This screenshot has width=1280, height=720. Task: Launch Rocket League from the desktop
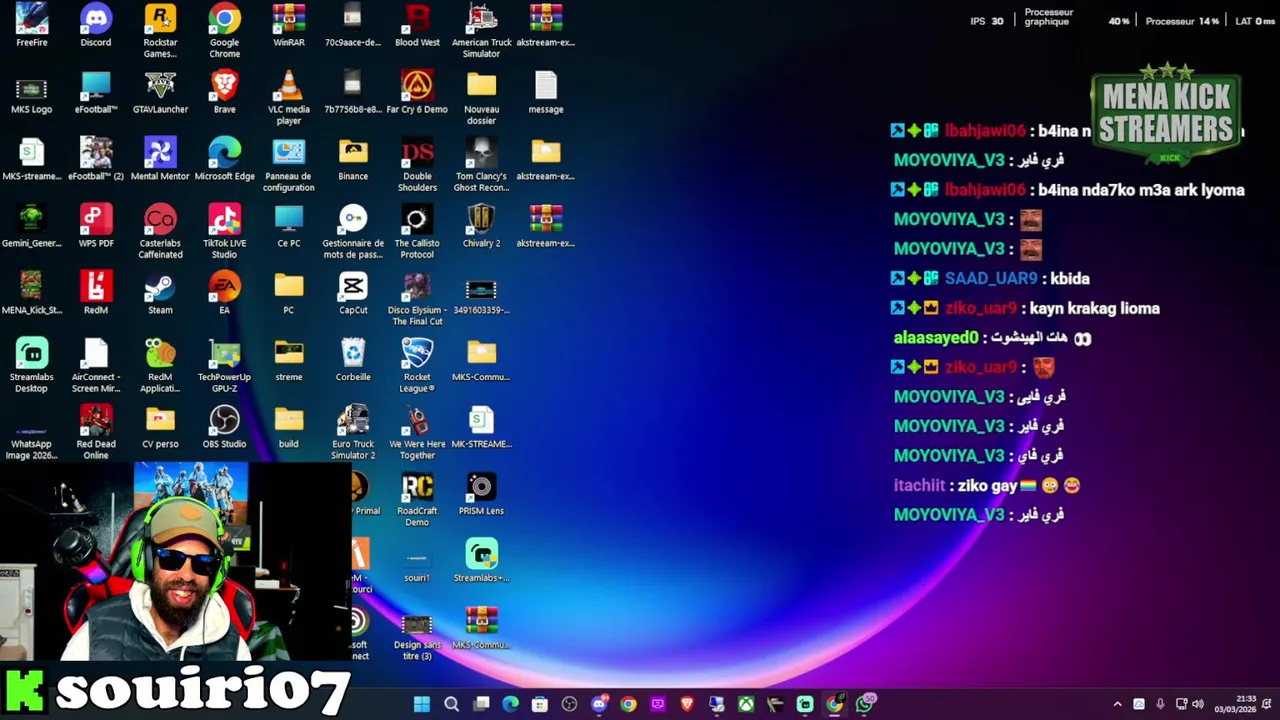click(417, 366)
